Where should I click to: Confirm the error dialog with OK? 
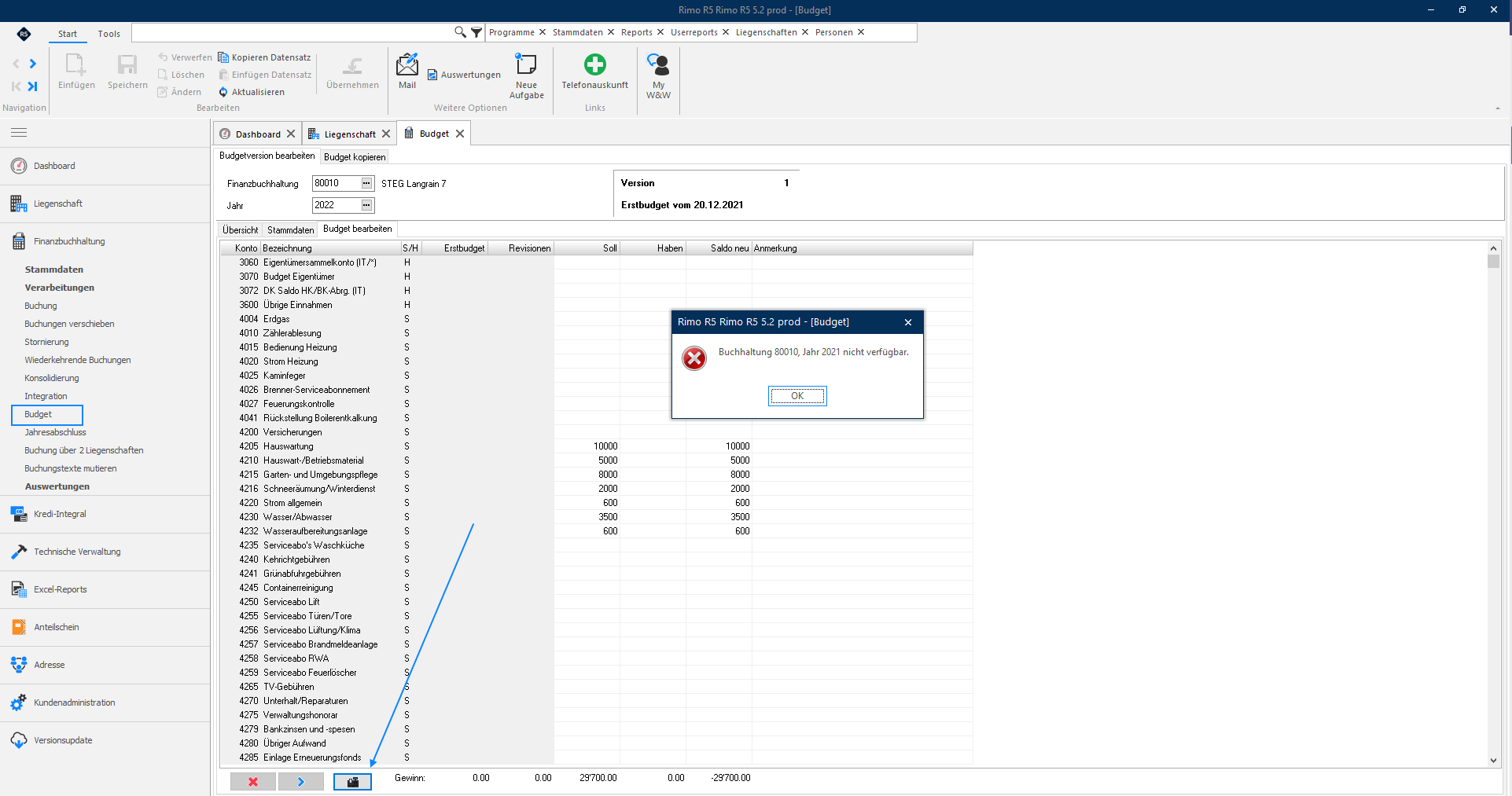797,396
